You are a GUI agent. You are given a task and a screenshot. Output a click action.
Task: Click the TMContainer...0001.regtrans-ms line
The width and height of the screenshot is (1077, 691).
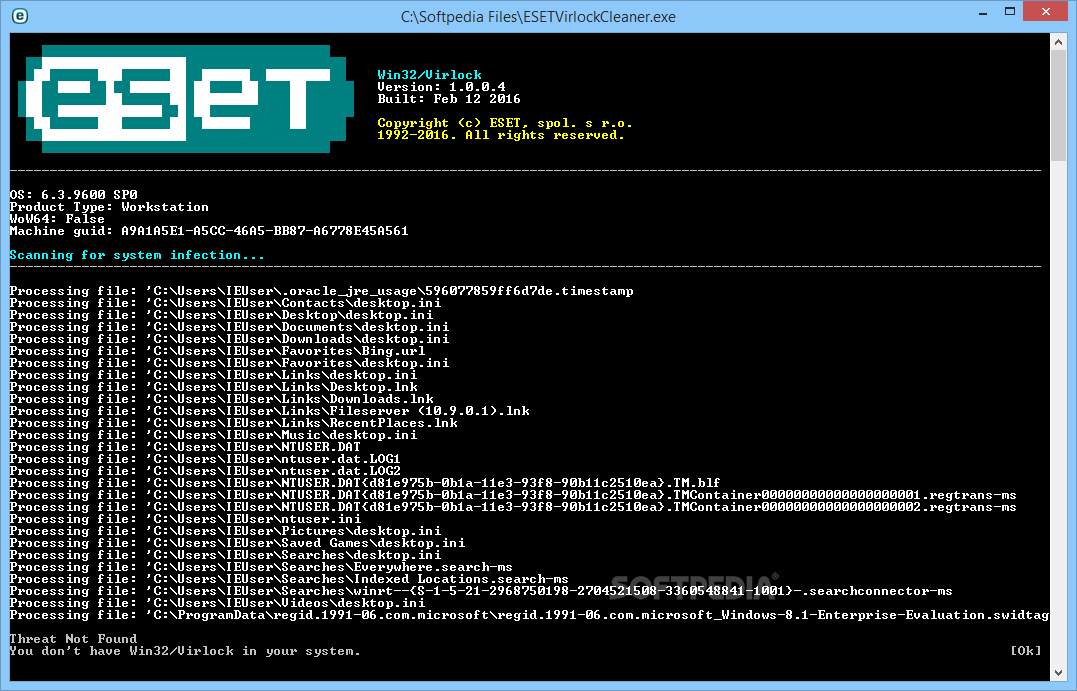coord(513,495)
